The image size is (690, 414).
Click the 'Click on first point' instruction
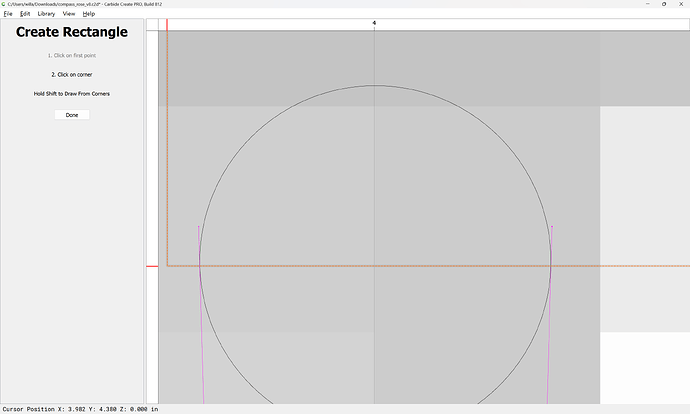(72, 55)
